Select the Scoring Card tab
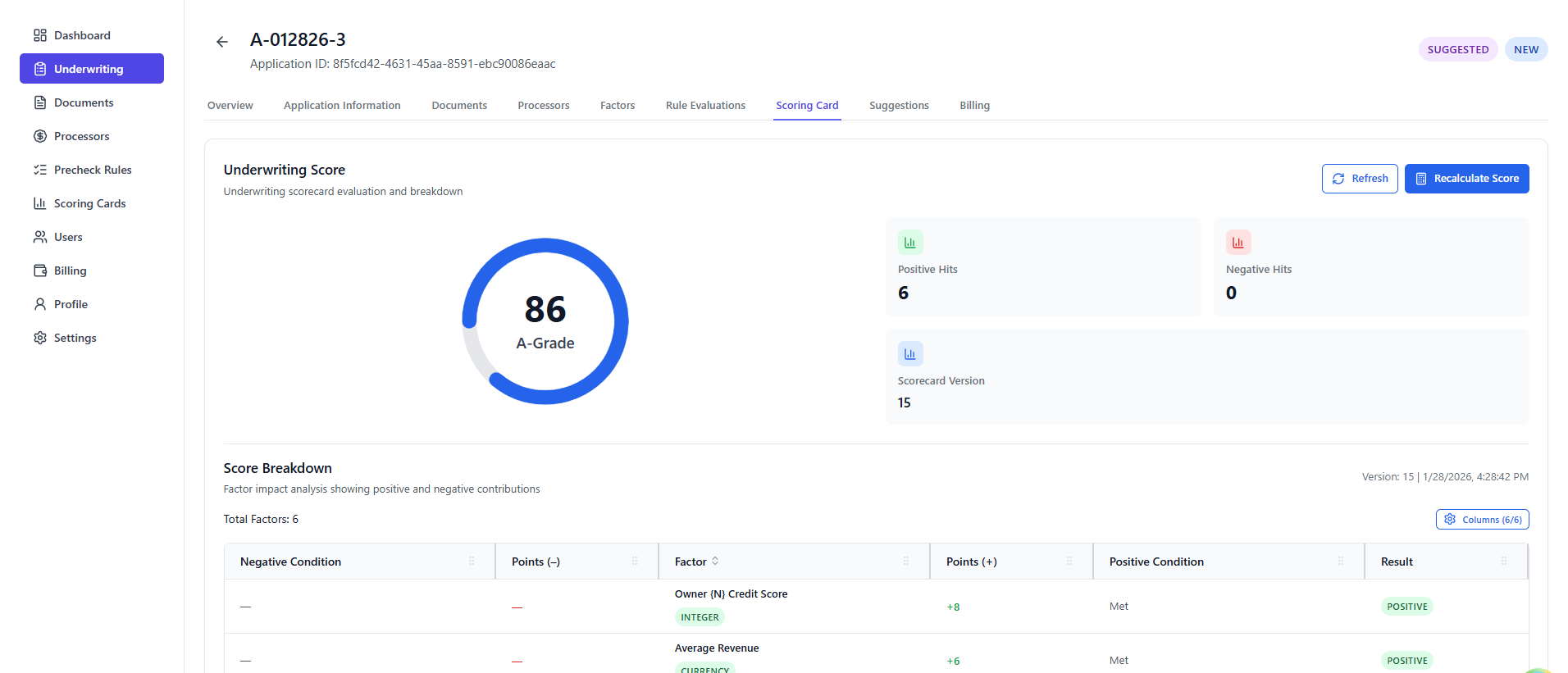The height and width of the screenshot is (673, 1568). tap(807, 106)
